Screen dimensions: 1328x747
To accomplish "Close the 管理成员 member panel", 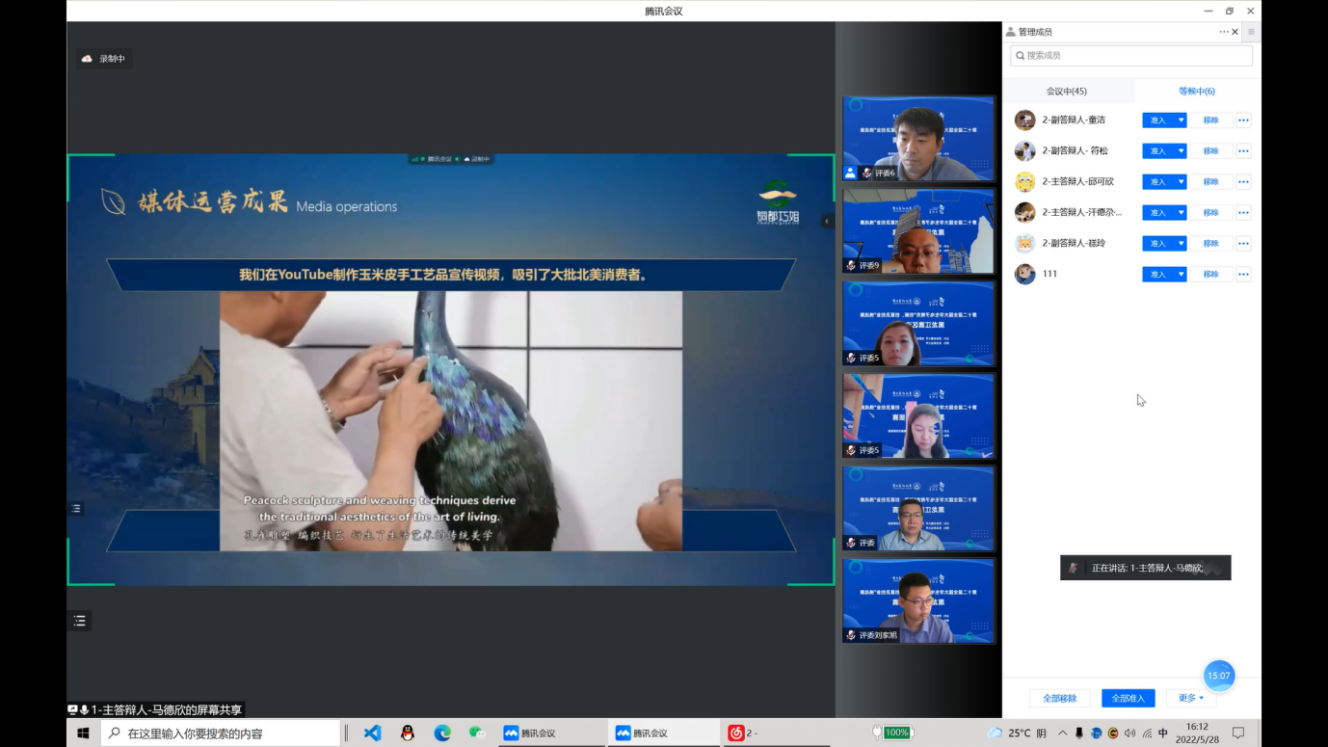I will (x=1235, y=32).
